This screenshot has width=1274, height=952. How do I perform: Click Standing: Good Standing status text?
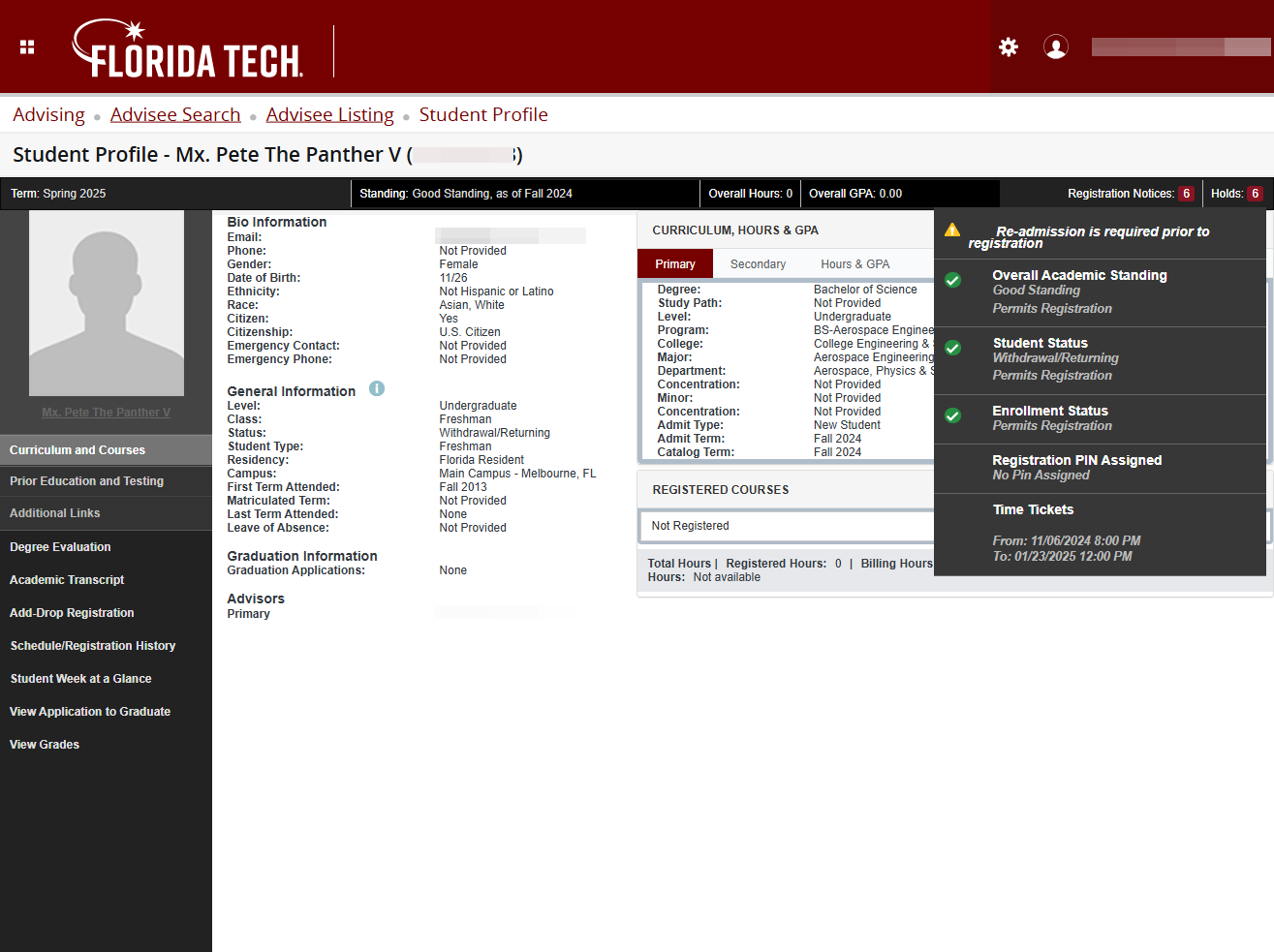tap(466, 194)
